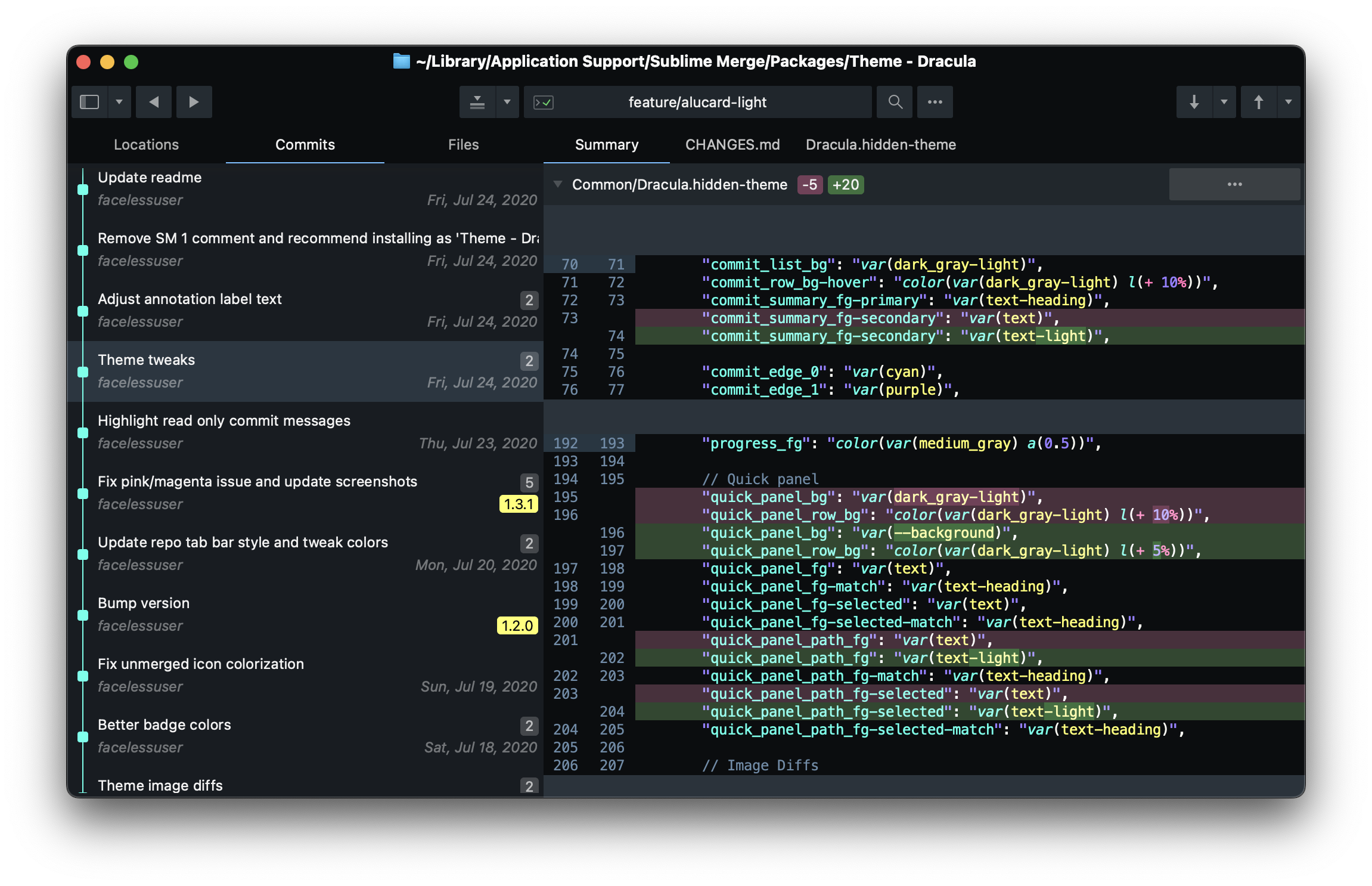The image size is (1372, 886).
Task: Click the feature/alucard-light branch field
Action: [x=697, y=103]
